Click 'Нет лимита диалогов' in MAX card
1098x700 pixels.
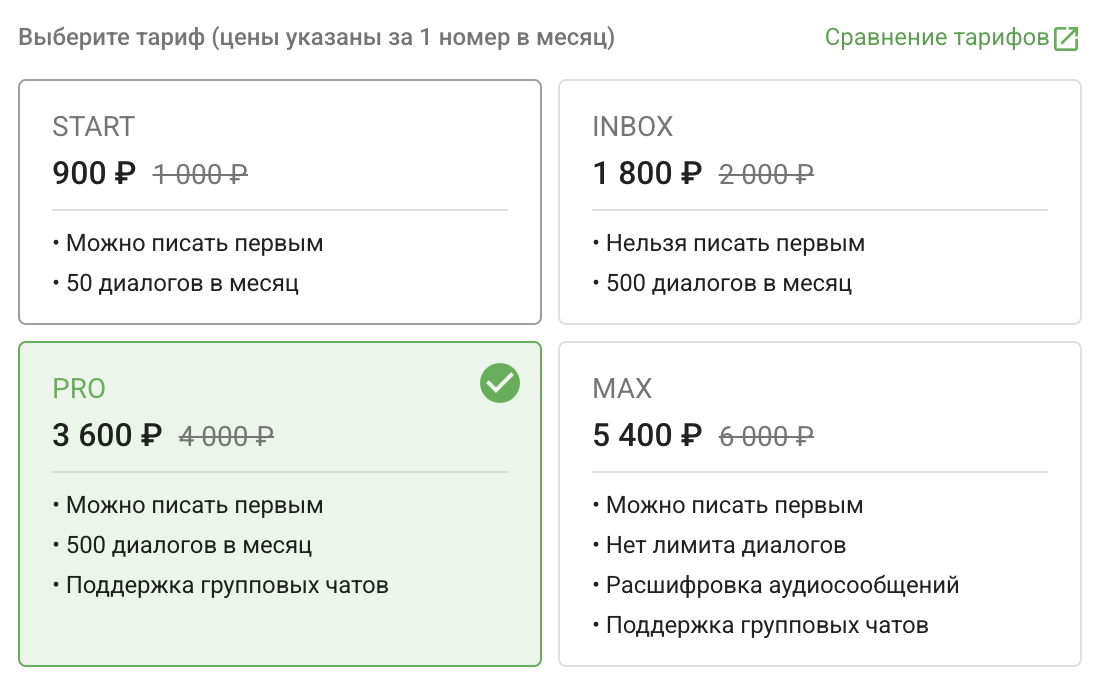726,545
